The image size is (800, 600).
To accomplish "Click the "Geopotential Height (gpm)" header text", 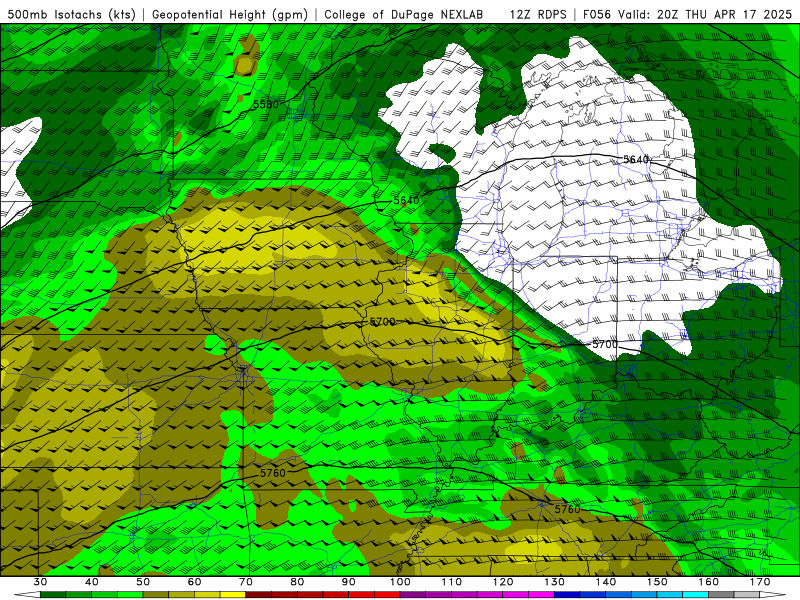I will tap(230, 14).
